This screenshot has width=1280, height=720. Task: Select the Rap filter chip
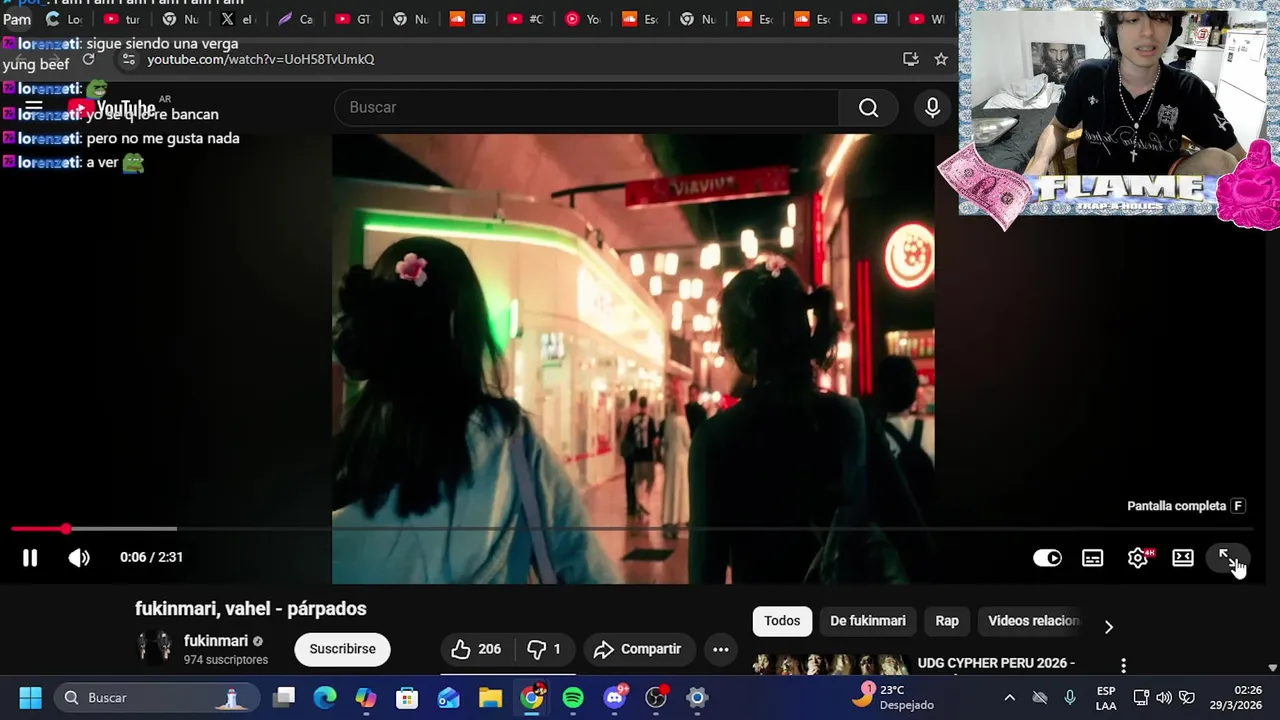click(x=947, y=621)
